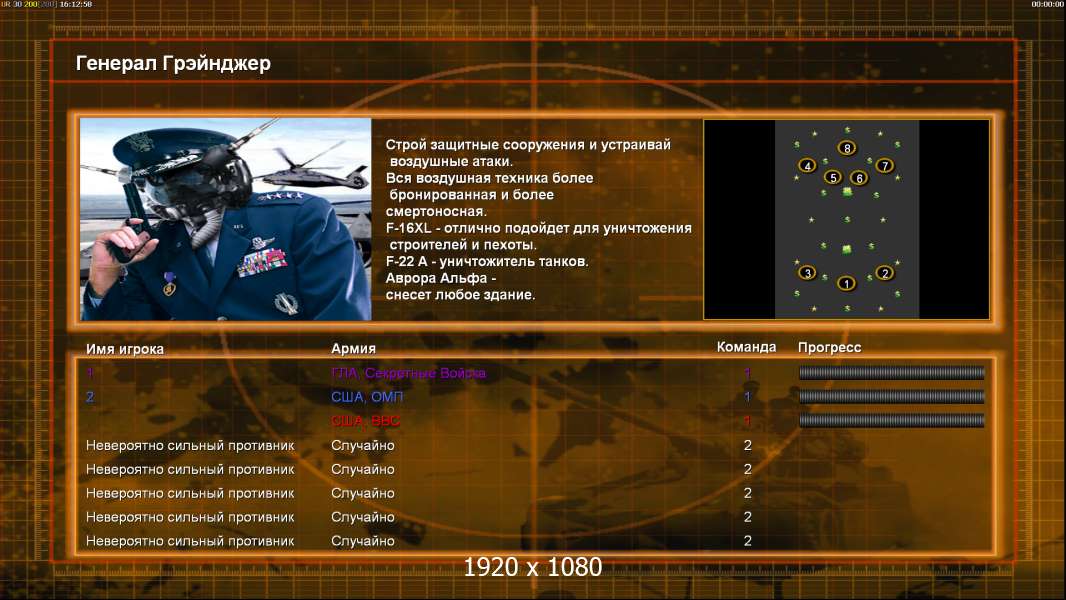Select start position 5 marker on map
The image size is (1066, 600).
[x=833, y=177]
